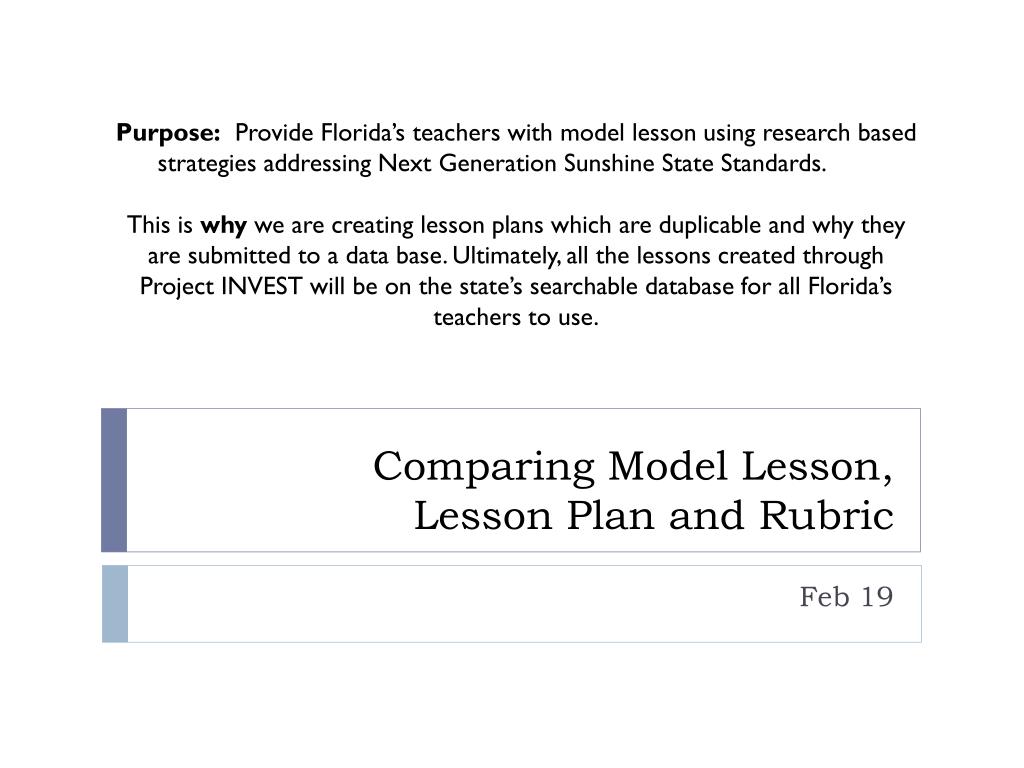Image resolution: width=1024 pixels, height=768 pixels.
Task: Select the "Feb 19" date text
Action: tap(846, 597)
